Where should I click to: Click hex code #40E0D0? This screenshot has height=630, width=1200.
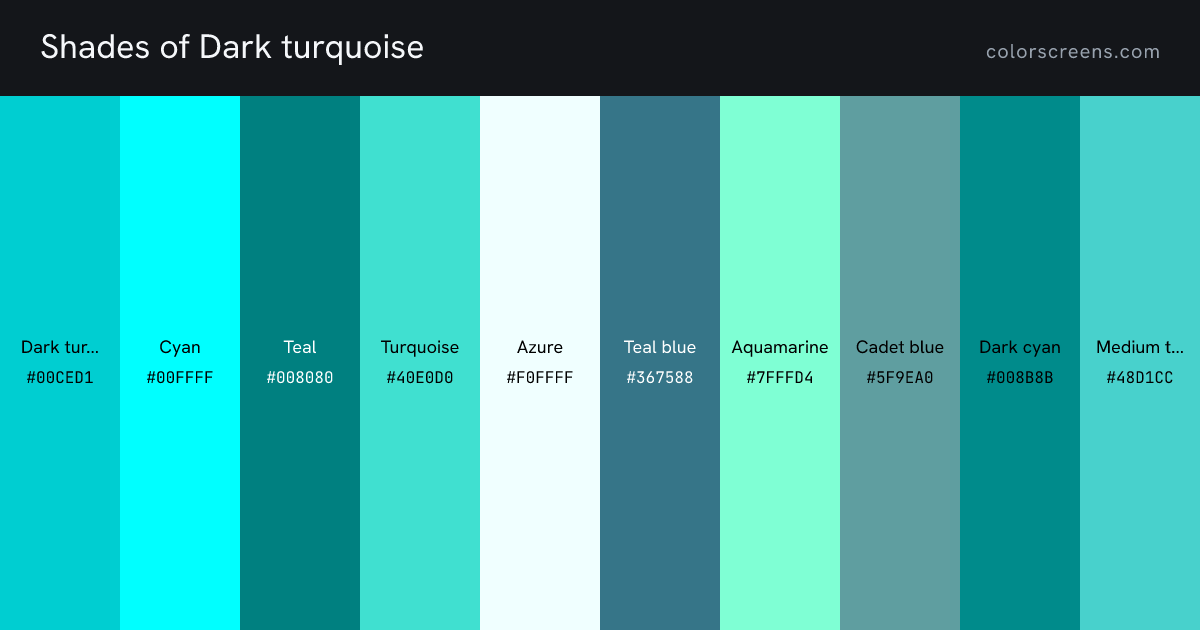[420, 378]
